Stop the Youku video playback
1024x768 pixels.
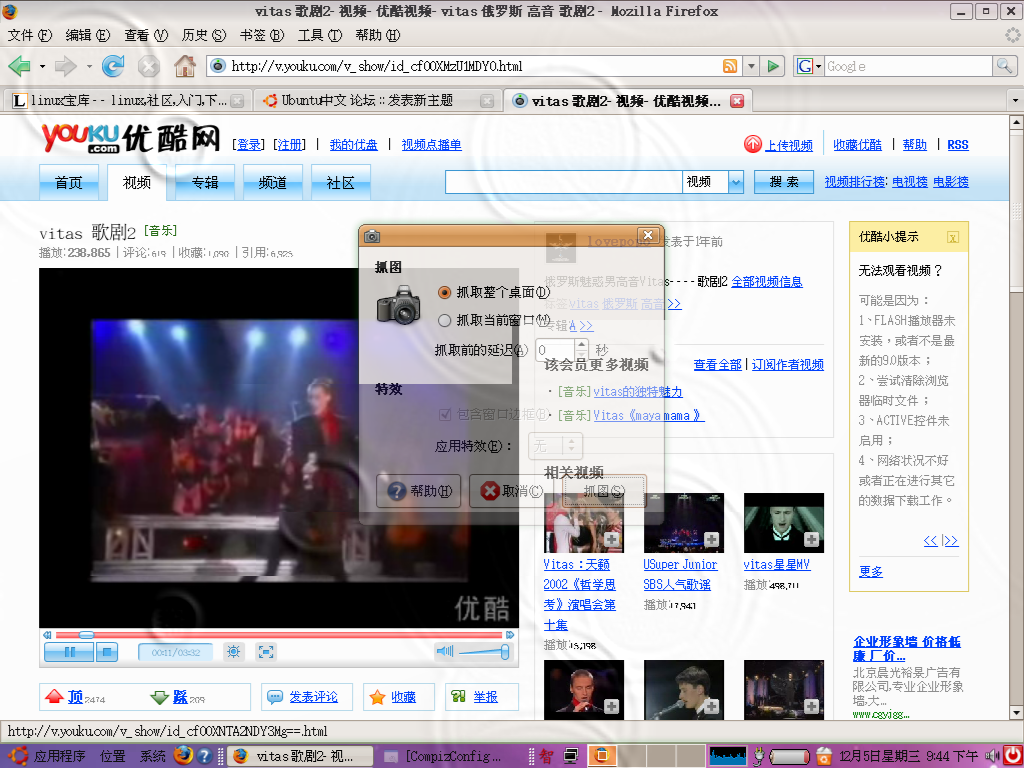point(106,652)
